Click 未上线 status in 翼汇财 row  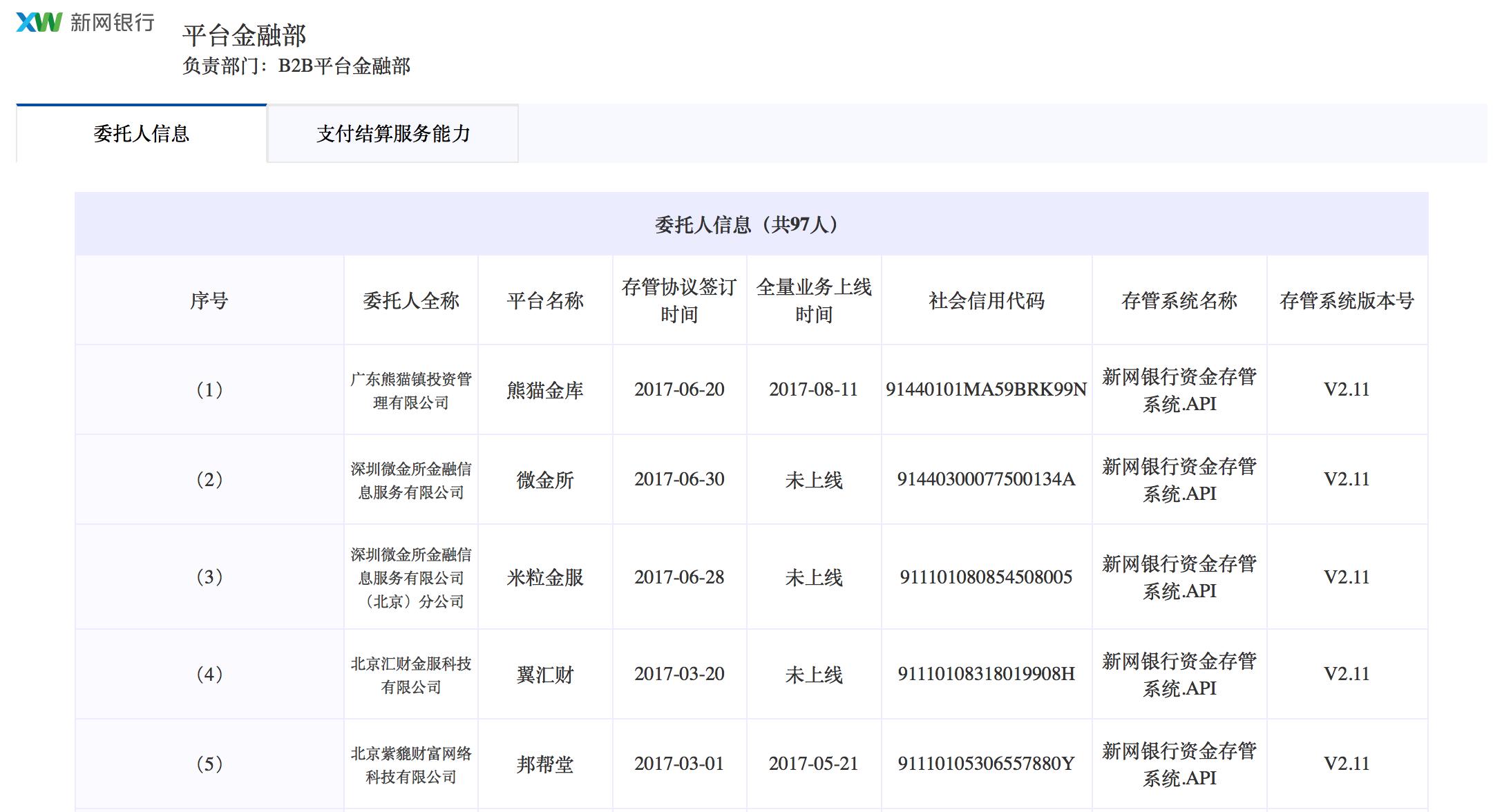click(x=814, y=675)
